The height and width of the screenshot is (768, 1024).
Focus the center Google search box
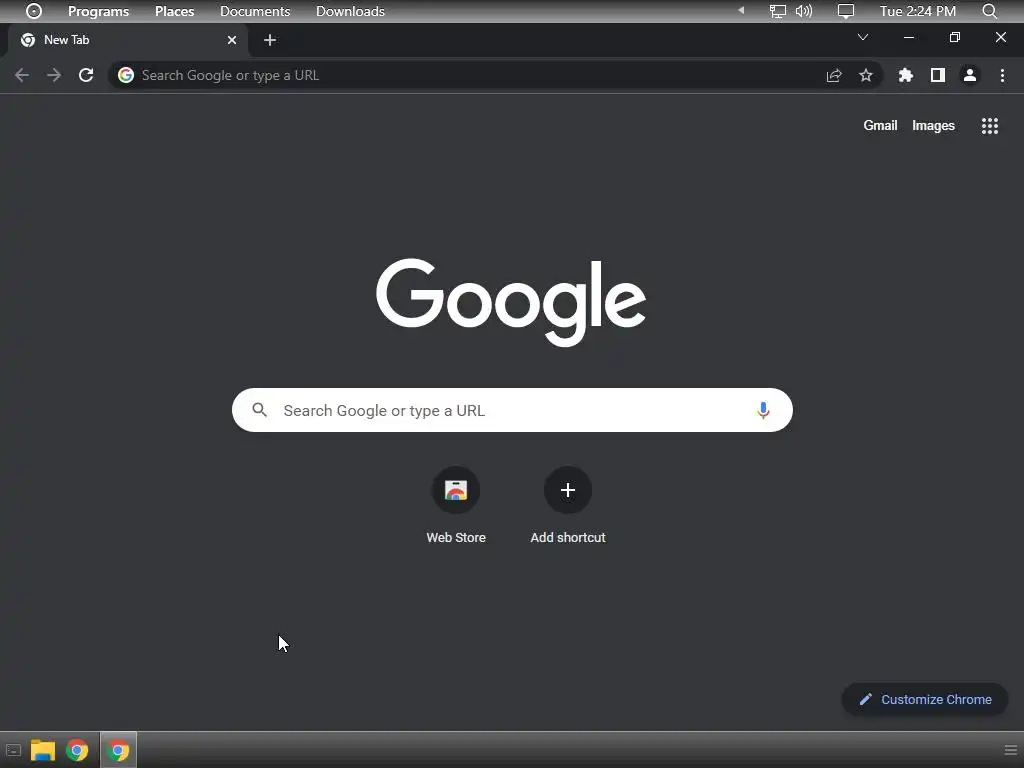click(x=512, y=410)
